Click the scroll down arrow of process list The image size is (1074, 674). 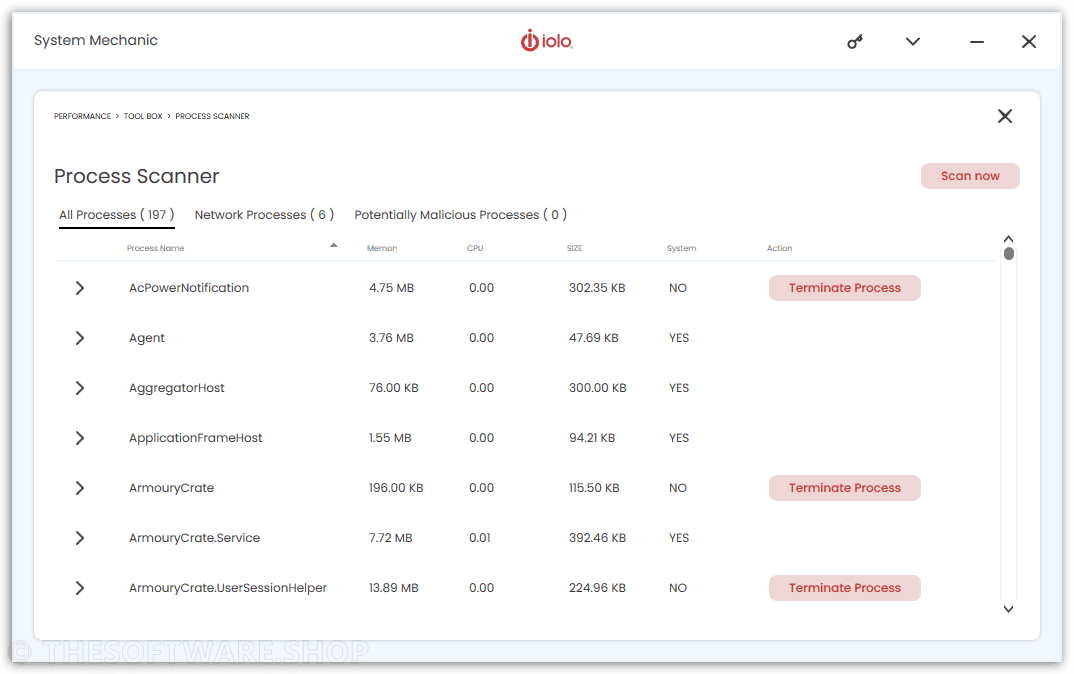(1008, 608)
